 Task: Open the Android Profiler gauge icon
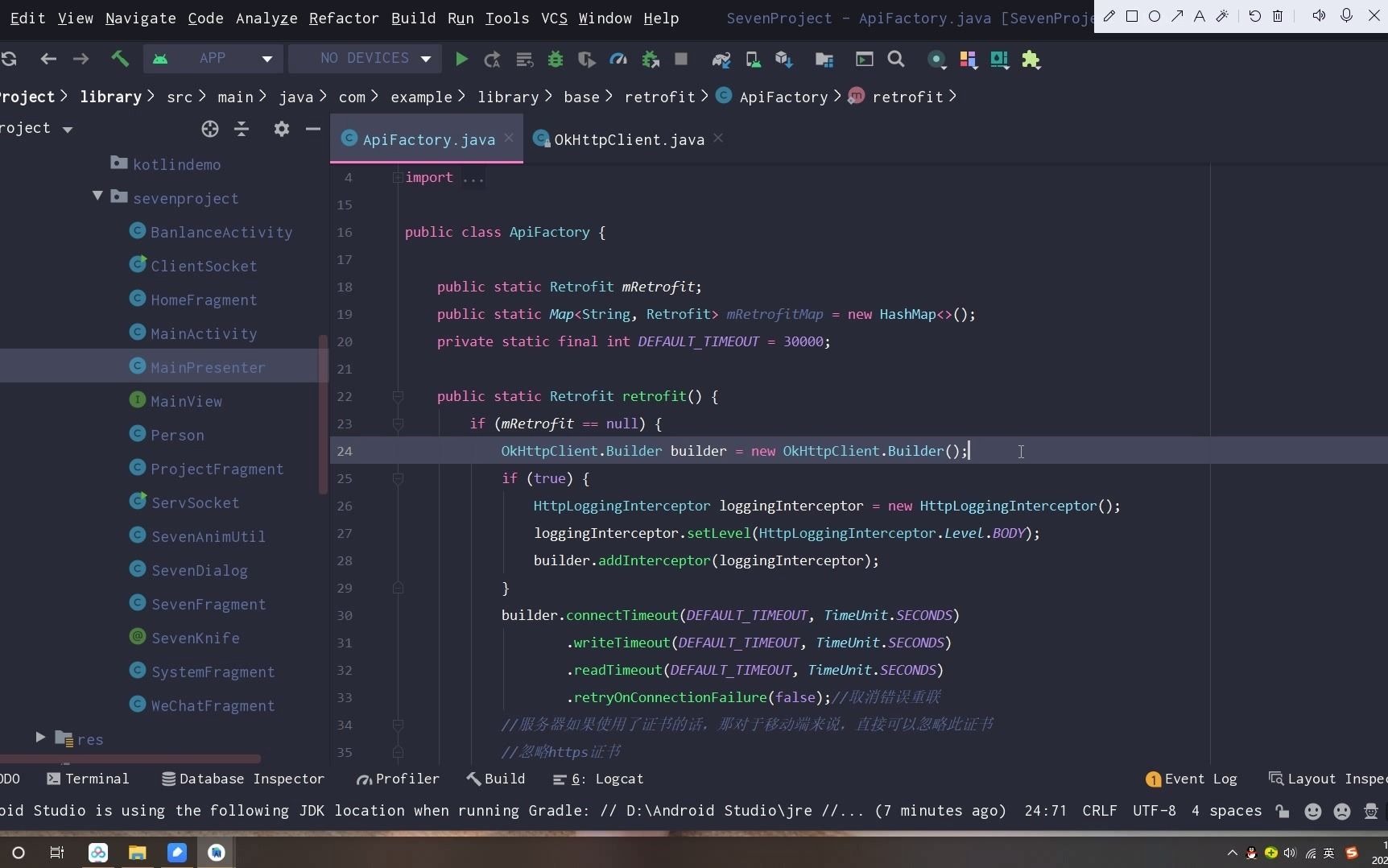618,59
